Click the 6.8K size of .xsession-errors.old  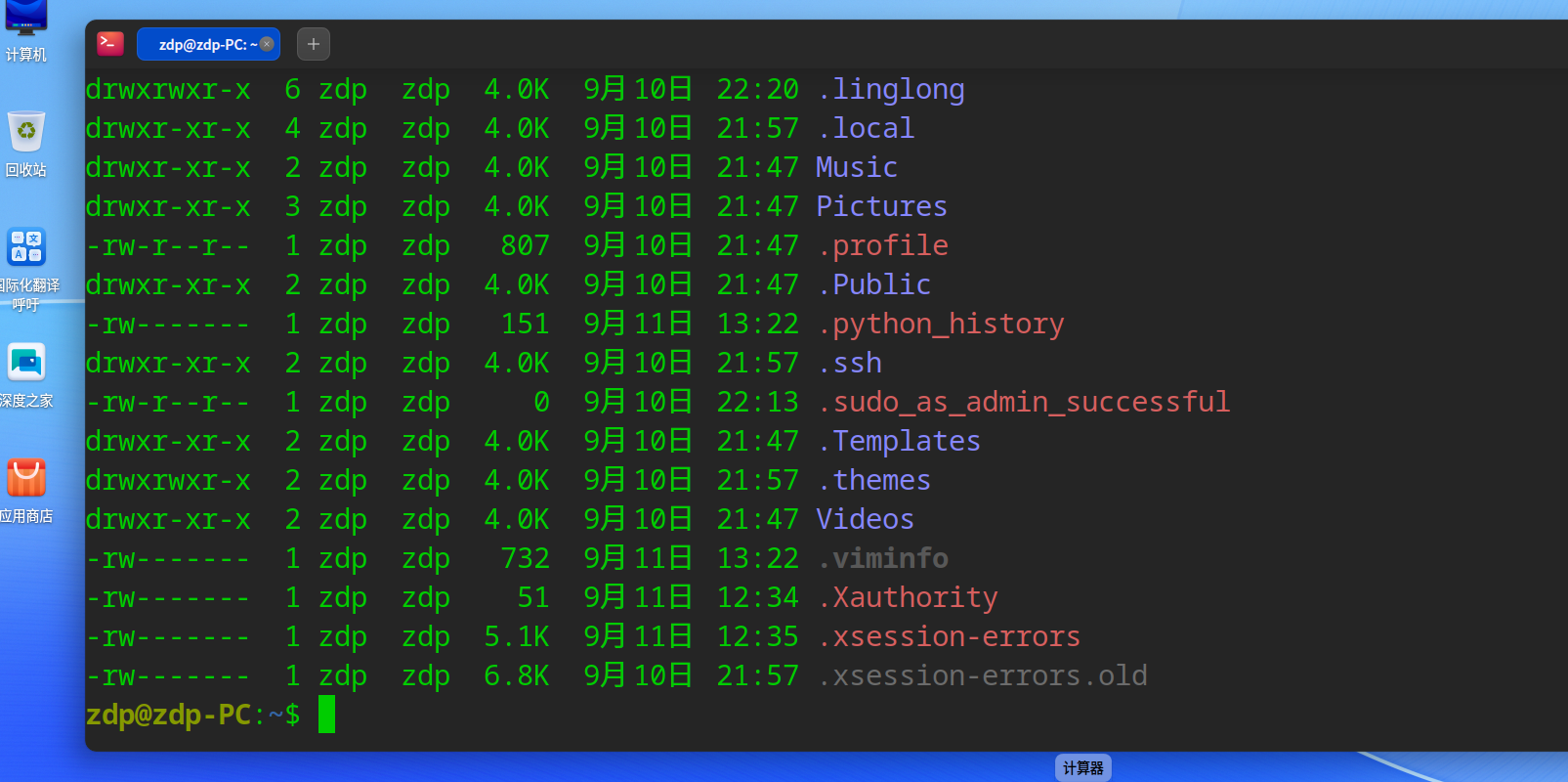coord(517,676)
